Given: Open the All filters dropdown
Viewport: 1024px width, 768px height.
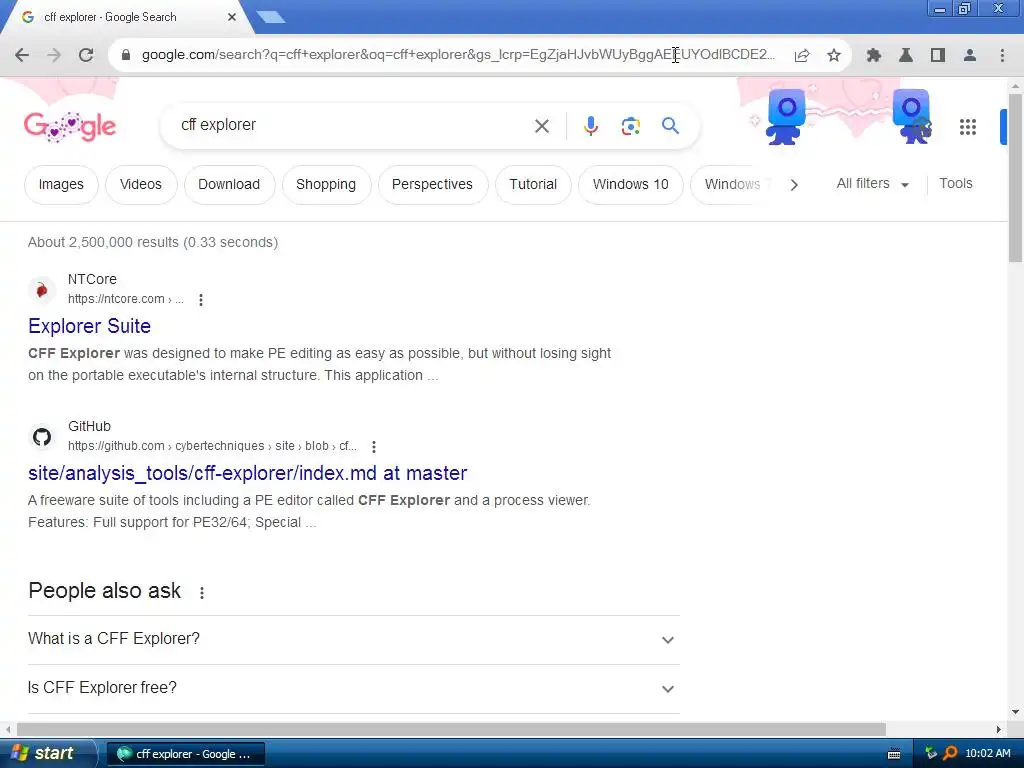Looking at the screenshot, I should (872, 184).
